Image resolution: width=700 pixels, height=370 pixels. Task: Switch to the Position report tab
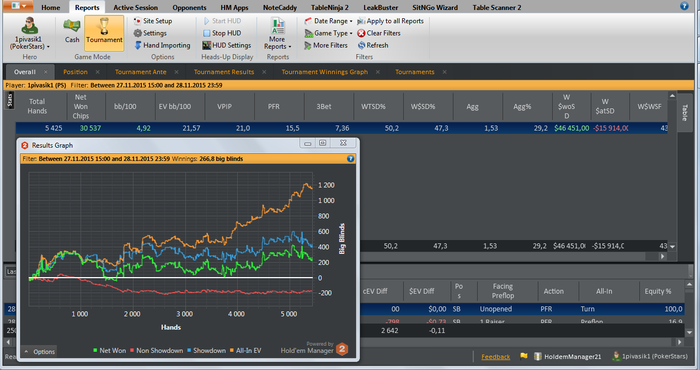75,72
